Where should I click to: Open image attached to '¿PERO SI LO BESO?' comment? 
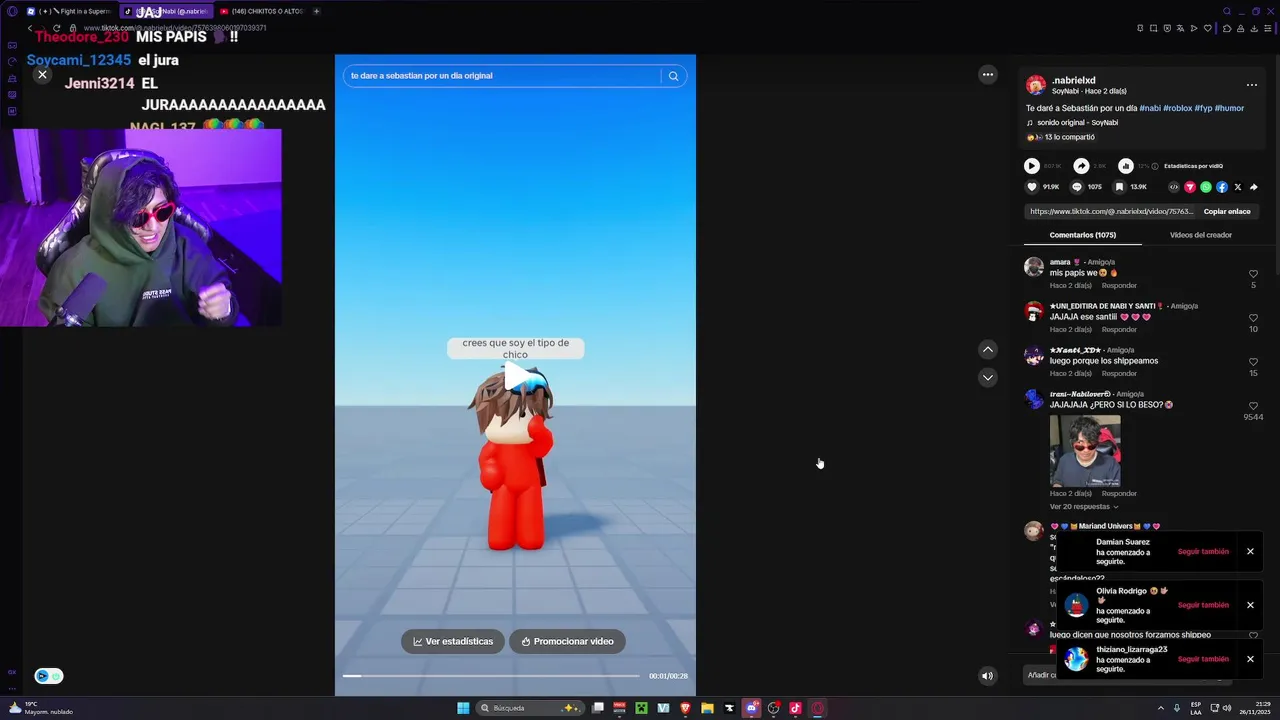pyautogui.click(x=1085, y=450)
